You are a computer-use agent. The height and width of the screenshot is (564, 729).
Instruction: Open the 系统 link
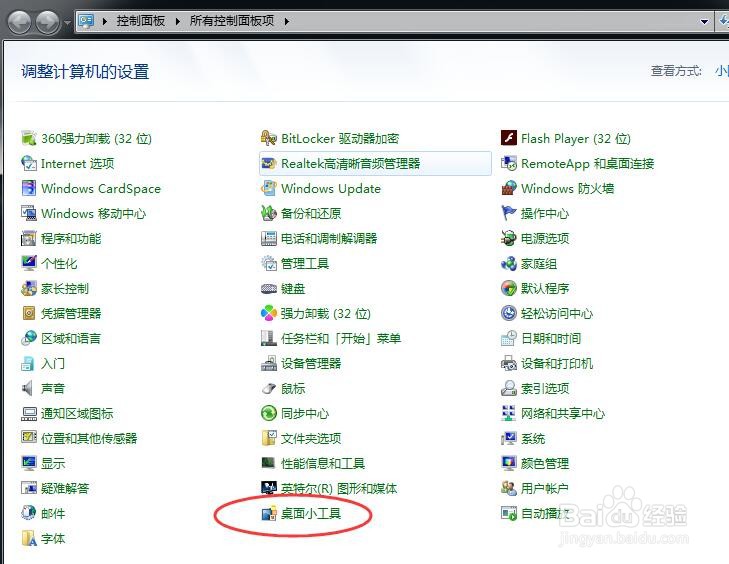click(x=533, y=438)
